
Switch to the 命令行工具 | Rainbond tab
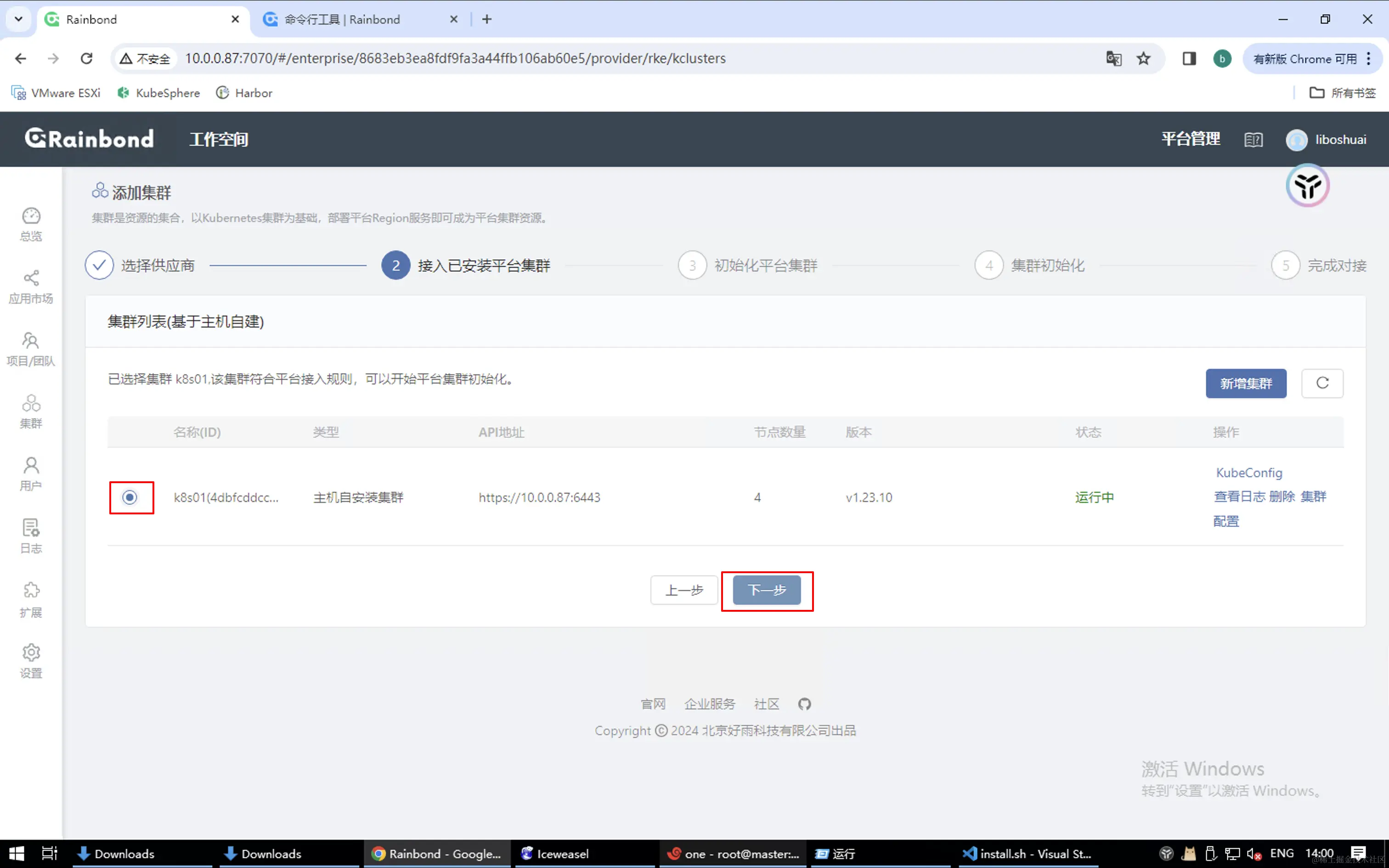click(342, 19)
